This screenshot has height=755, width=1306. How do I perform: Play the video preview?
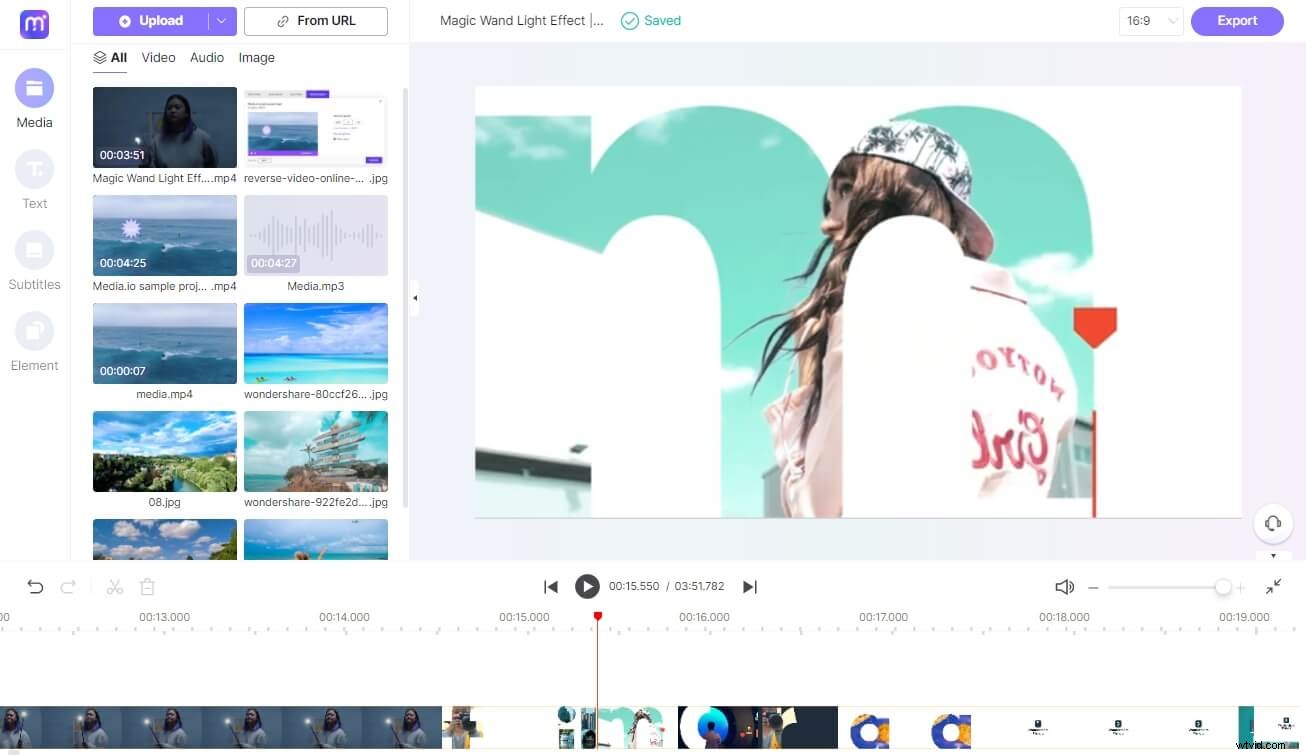click(x=587, y=587)
